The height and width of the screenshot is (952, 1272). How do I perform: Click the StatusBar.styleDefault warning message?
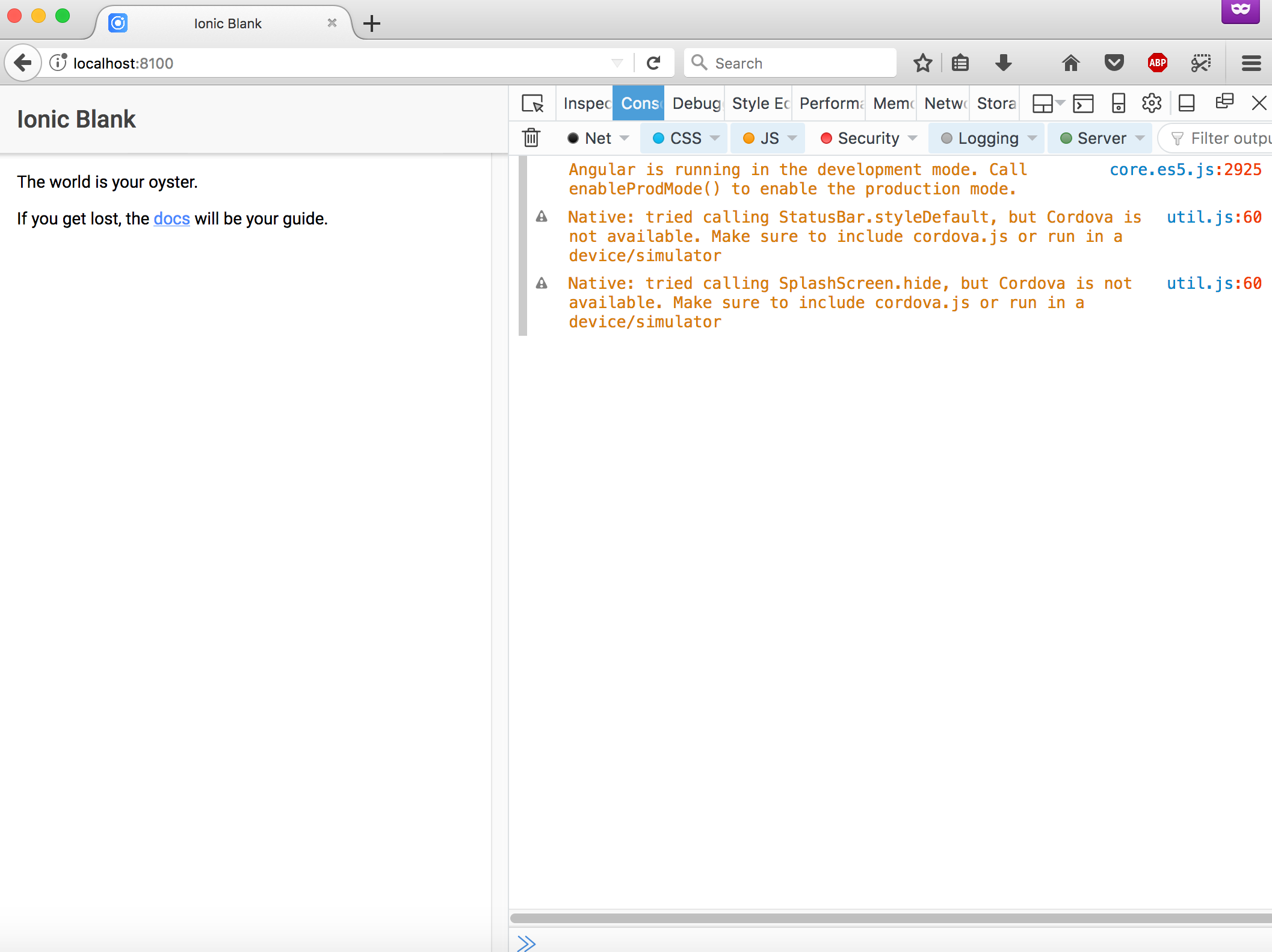(854, 236)
